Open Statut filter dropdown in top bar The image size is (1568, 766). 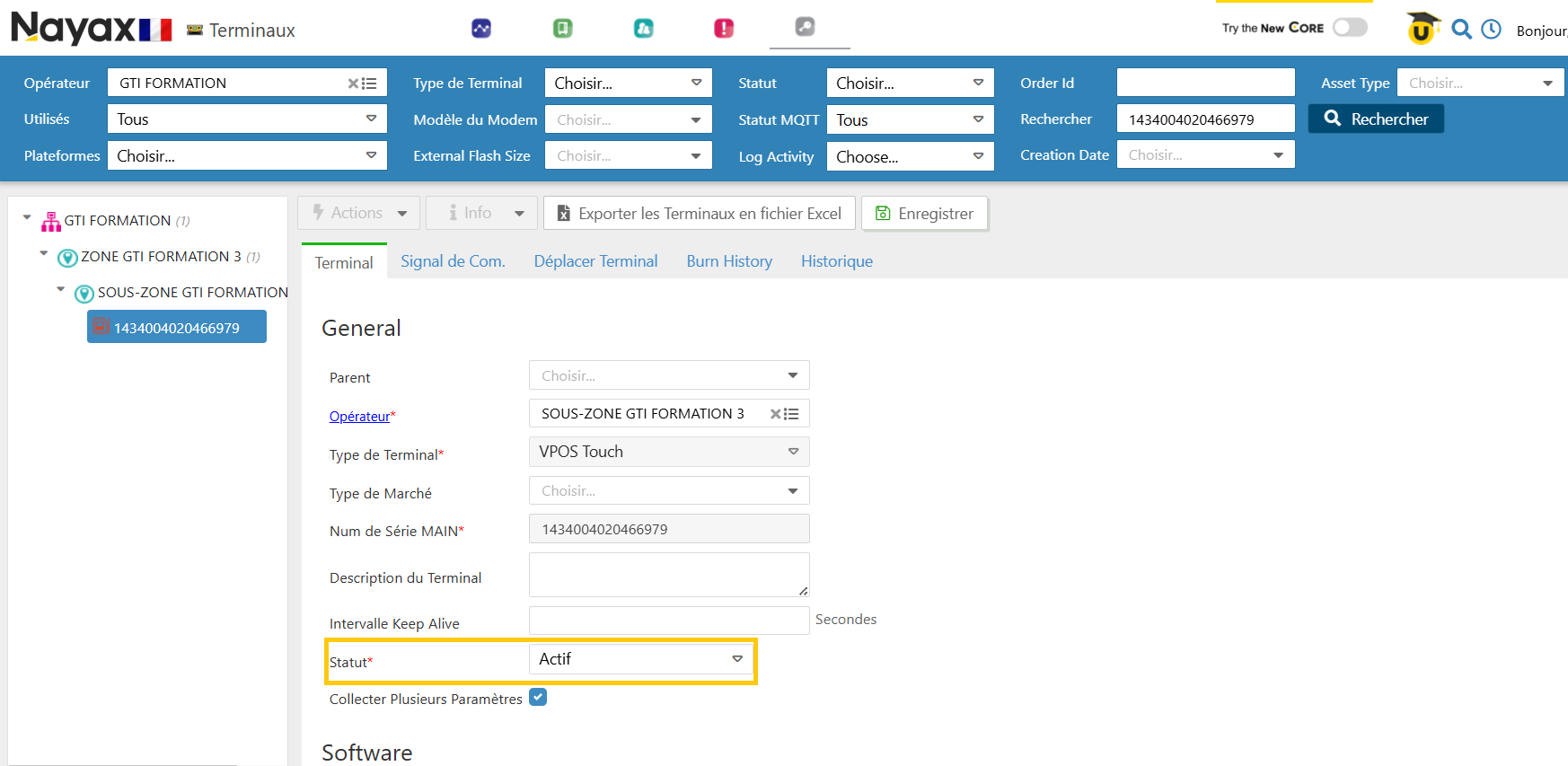(x=910, y=83)
